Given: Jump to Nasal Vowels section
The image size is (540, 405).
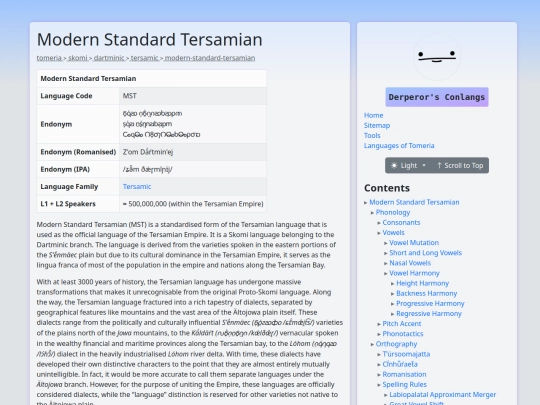Looking at the screenshot, I should coord(410,263).
